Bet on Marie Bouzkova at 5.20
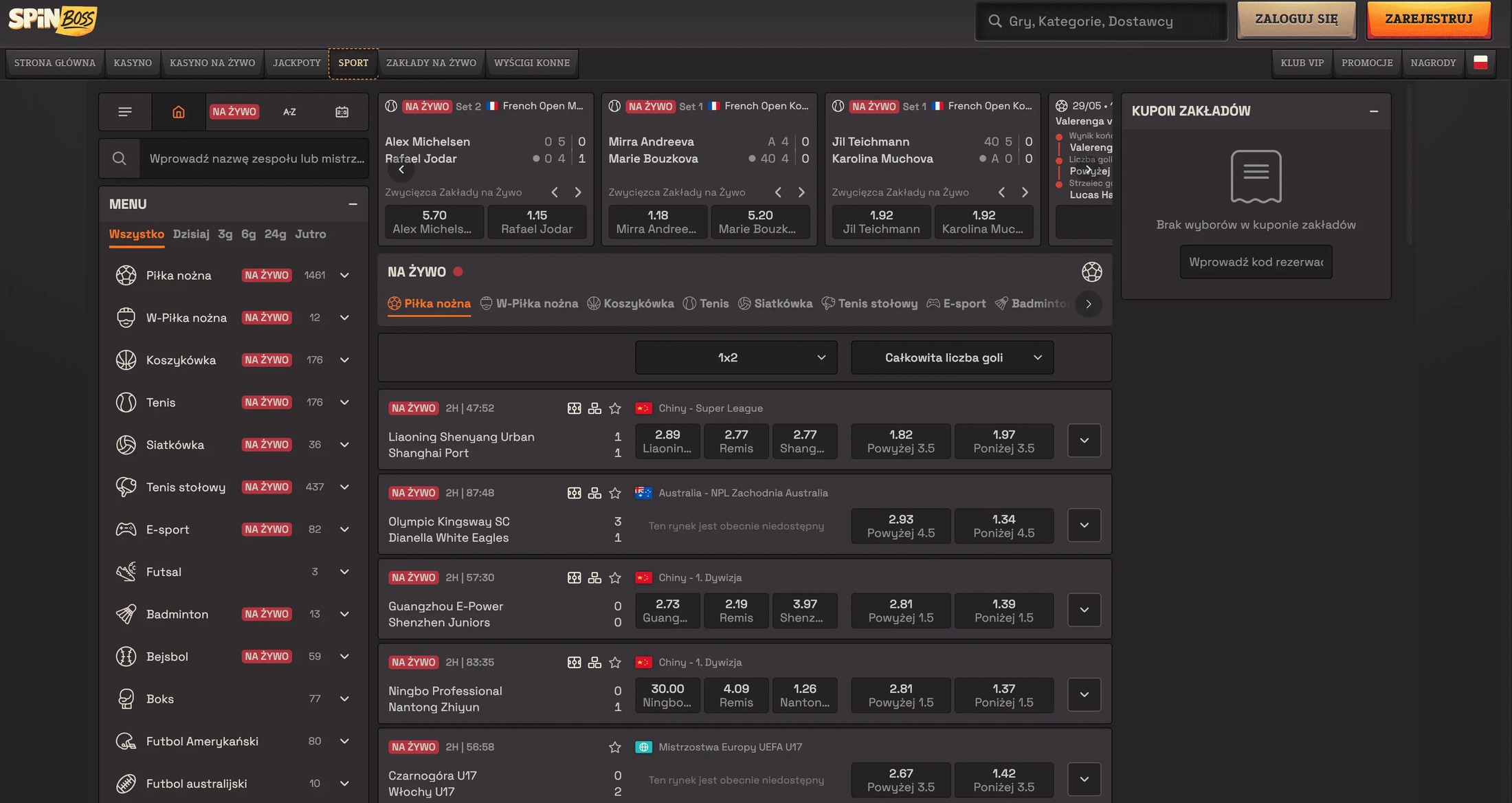The width and height of the screenshot is (1512, 803). point(759,222)
